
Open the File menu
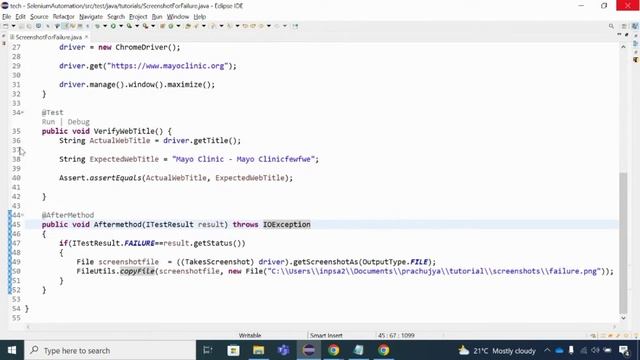click(x=6, y=17)
